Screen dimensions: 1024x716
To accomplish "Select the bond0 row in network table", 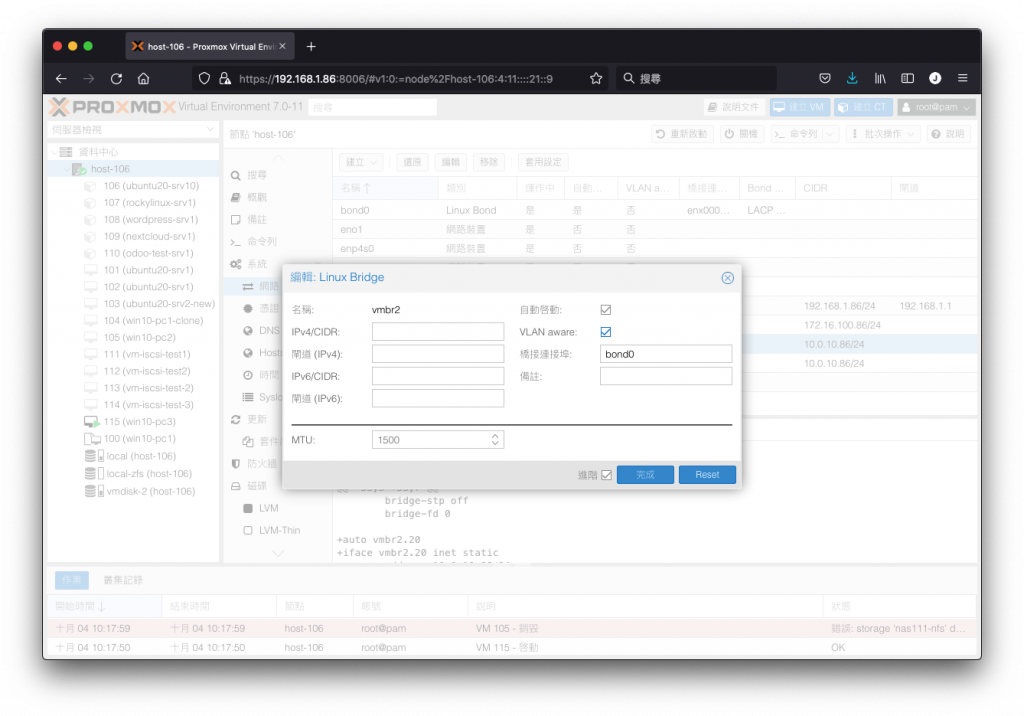I will tap(655, 210).
